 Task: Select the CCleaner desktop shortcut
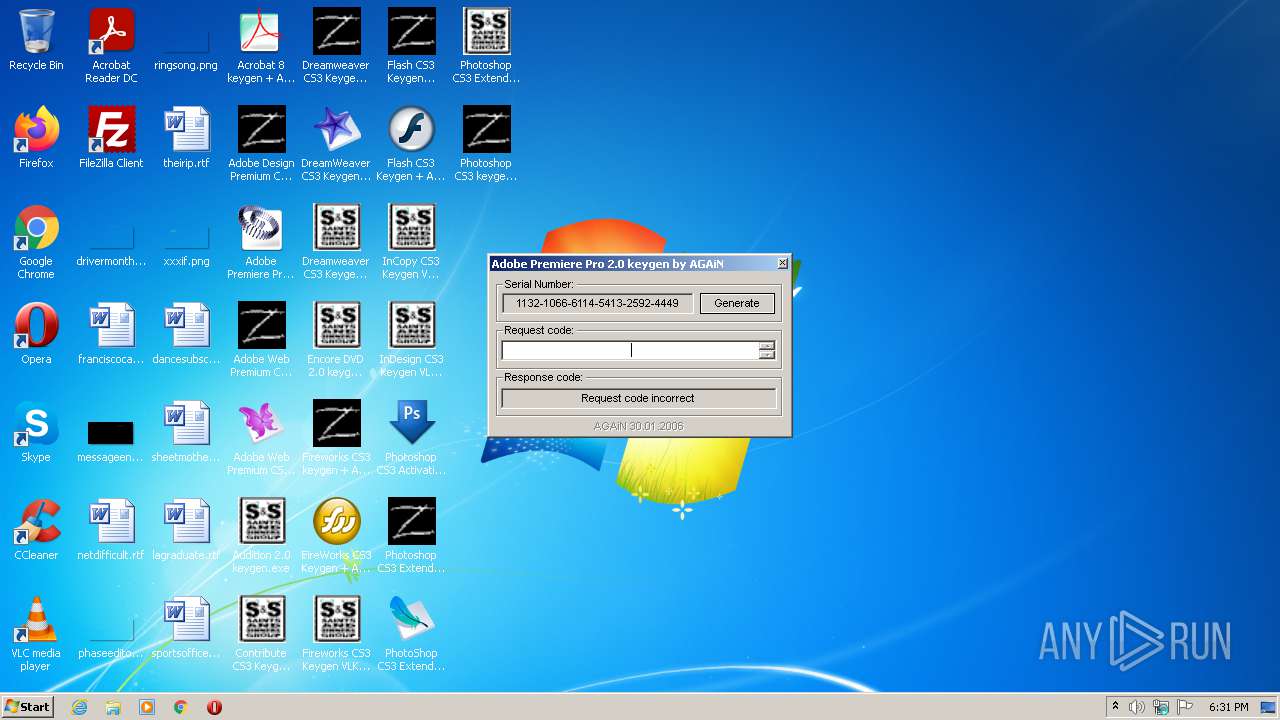[x=36, y=529]
